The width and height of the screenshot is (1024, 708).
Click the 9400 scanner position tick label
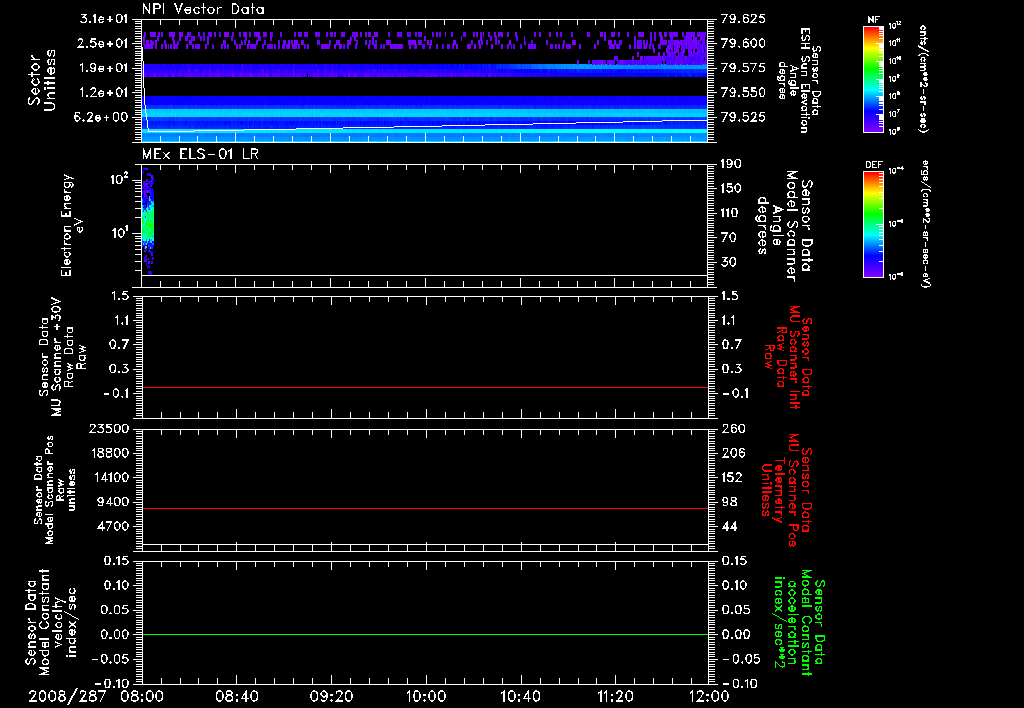tap(113, 502)
